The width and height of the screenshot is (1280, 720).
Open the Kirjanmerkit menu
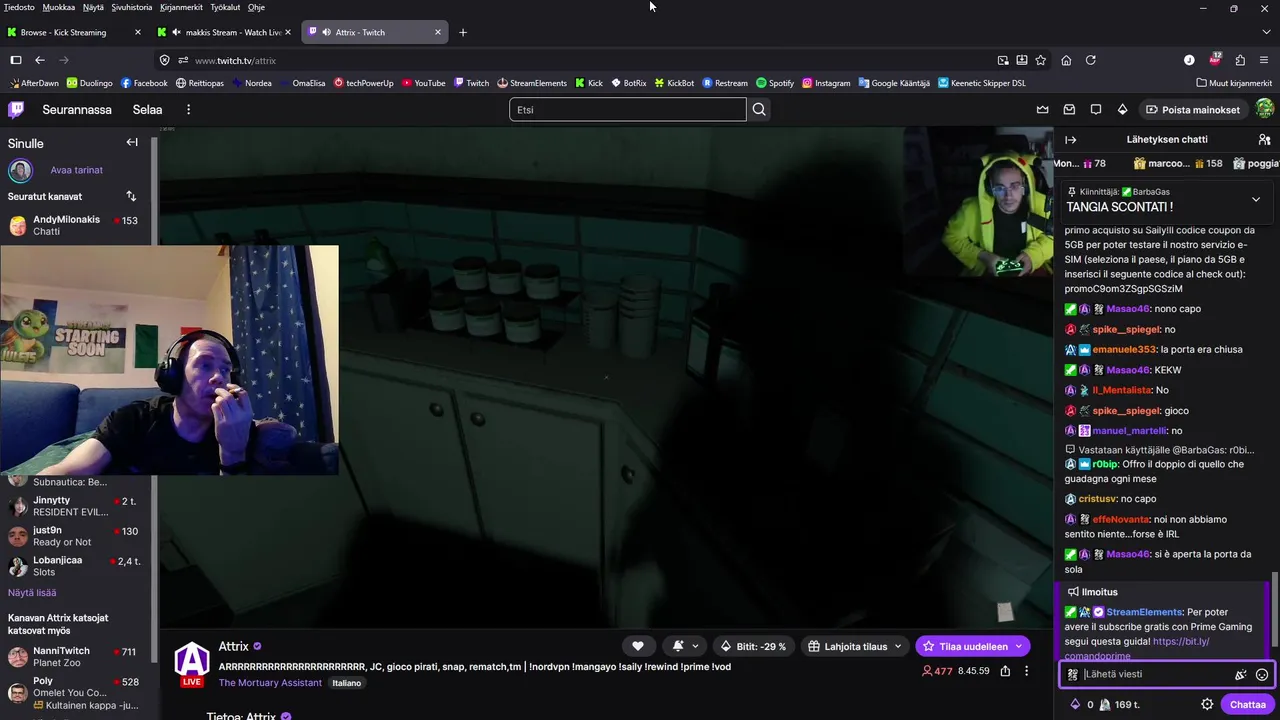click(x=180, y=7)
